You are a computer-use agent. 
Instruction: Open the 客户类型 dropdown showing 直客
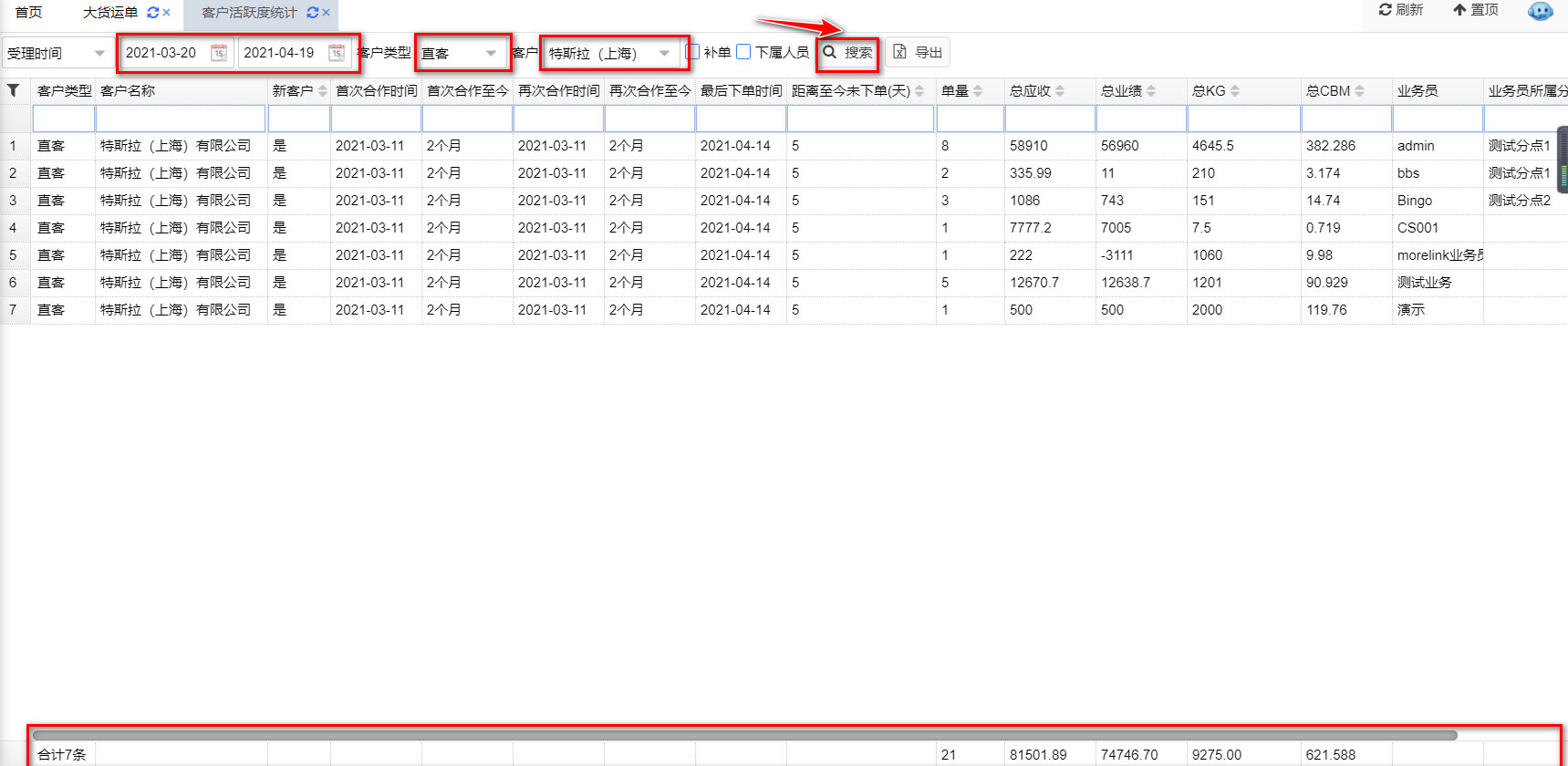click(x=491, y=54)
